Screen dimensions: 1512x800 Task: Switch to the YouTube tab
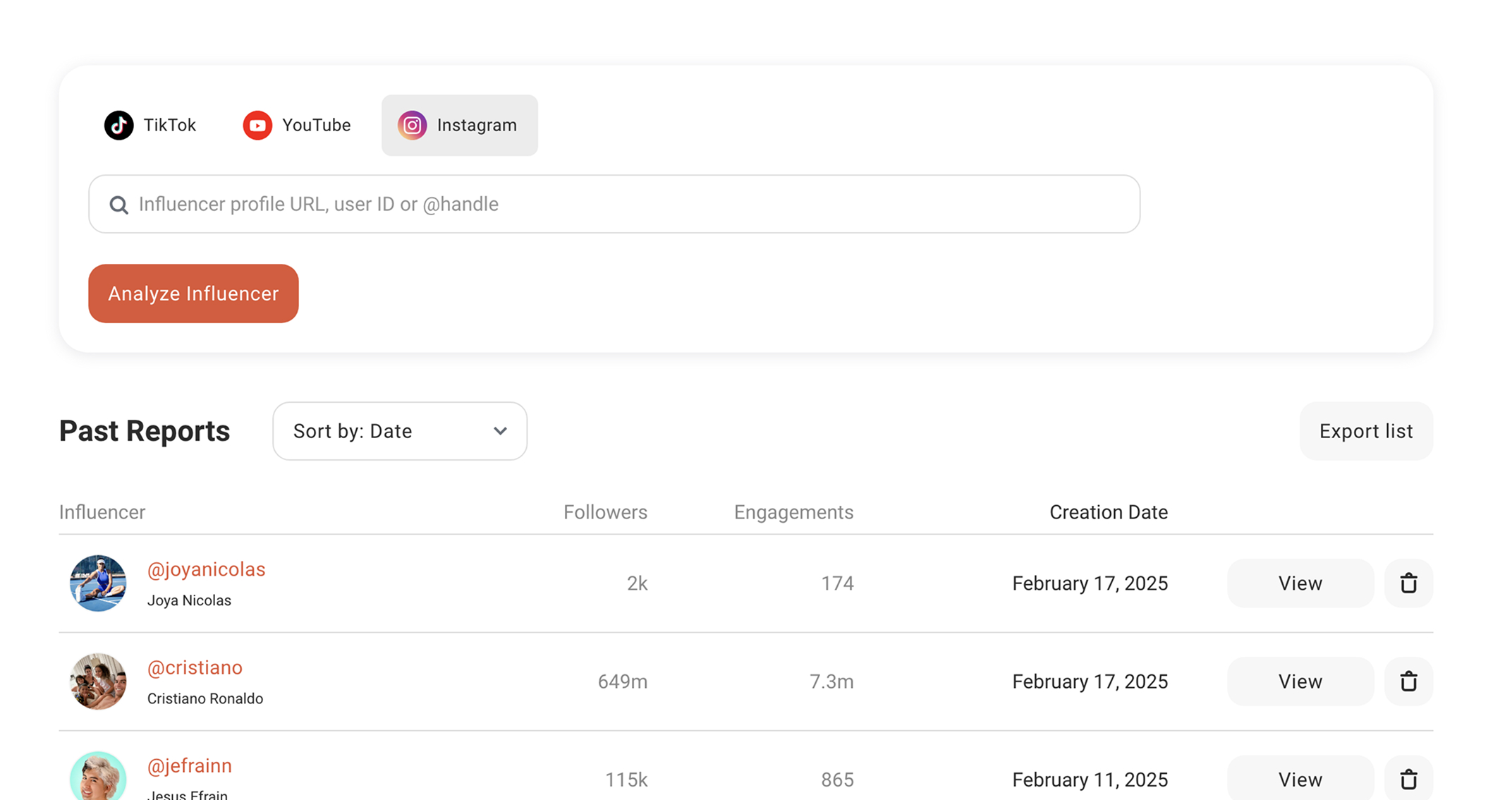(x=297, y=126)
